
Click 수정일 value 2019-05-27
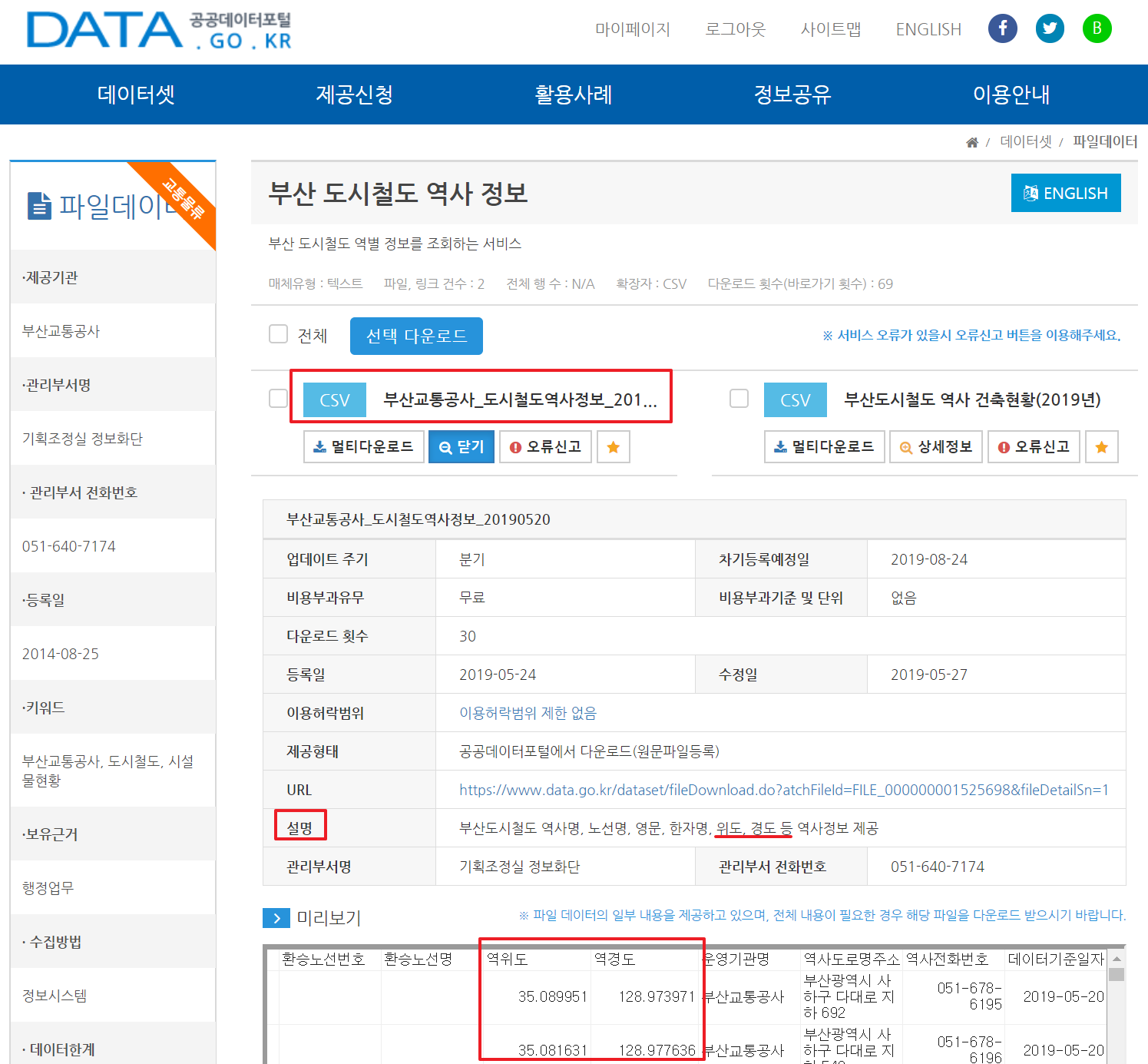[929, 675]
